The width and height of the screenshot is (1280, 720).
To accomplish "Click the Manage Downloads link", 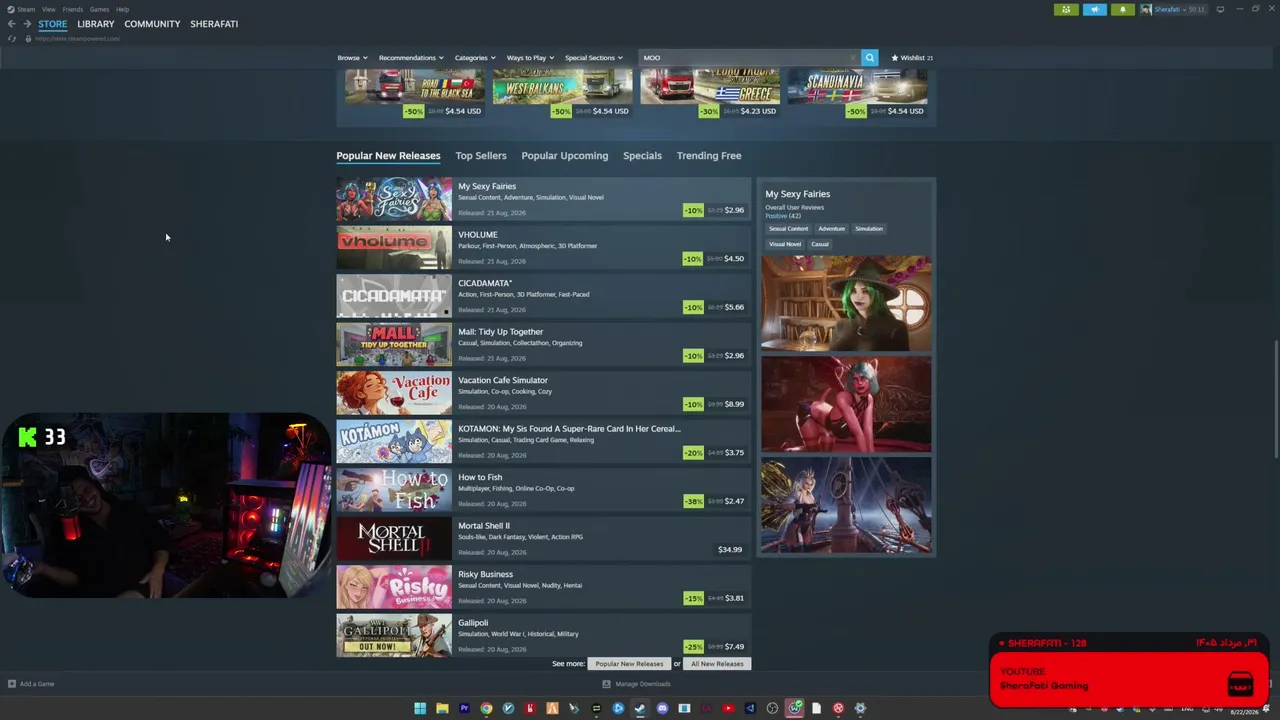I will pos(643,684).
